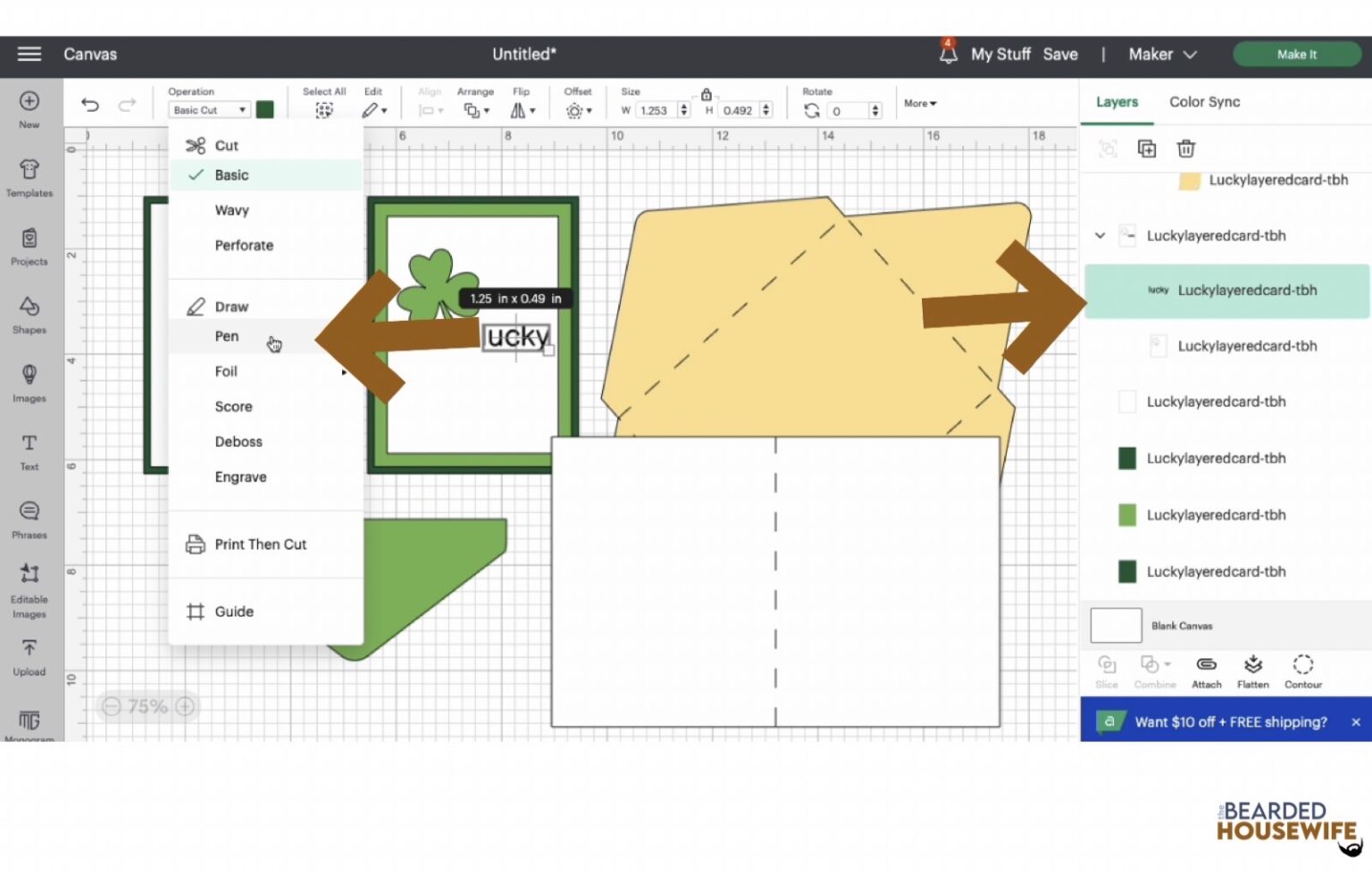
Task: Open the Templates sidebar tool
Action: [x=29, y=178]
